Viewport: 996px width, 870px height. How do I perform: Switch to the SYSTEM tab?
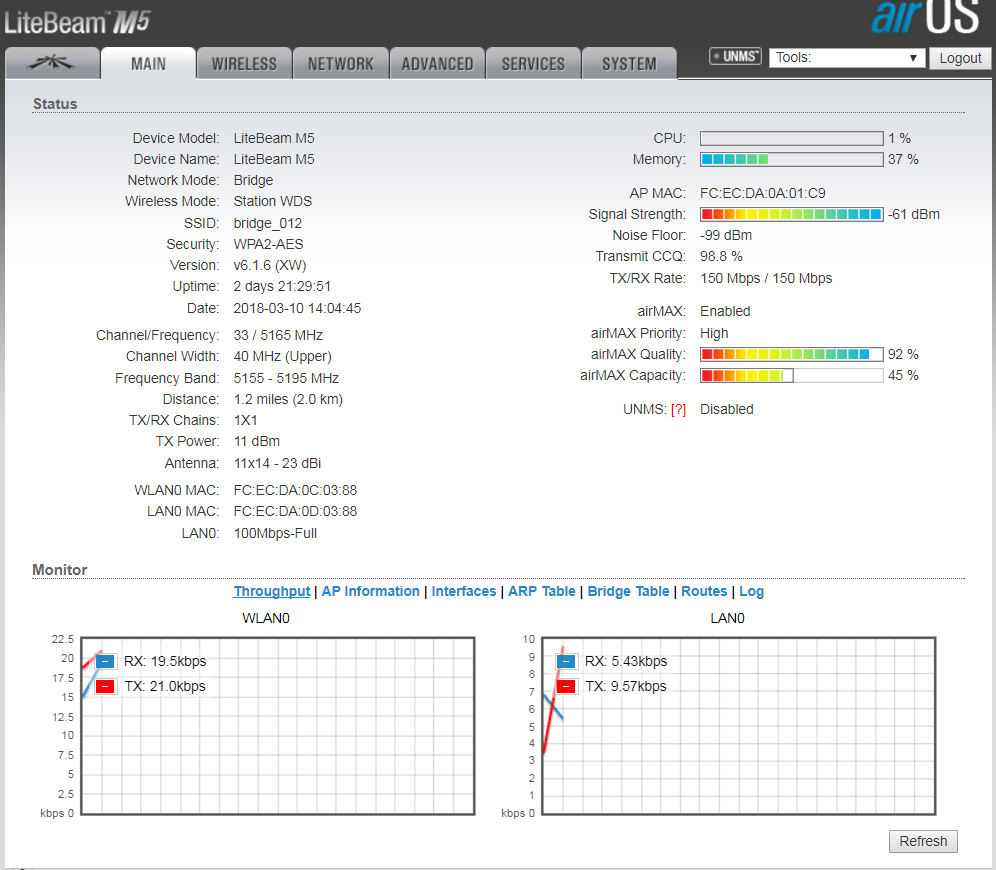(x=629, y=64)
